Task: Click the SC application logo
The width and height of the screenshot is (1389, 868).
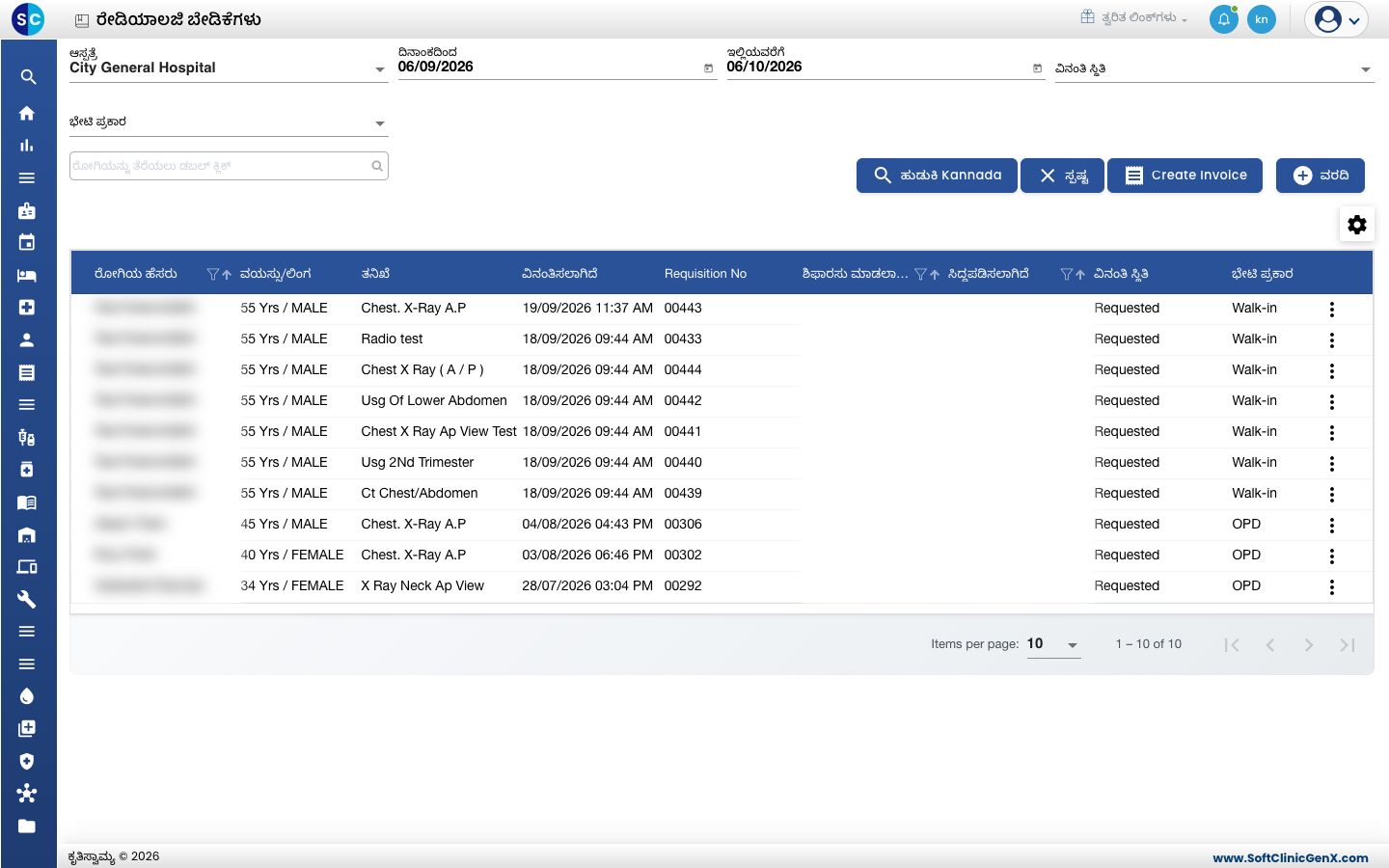Action: point(28,19)
